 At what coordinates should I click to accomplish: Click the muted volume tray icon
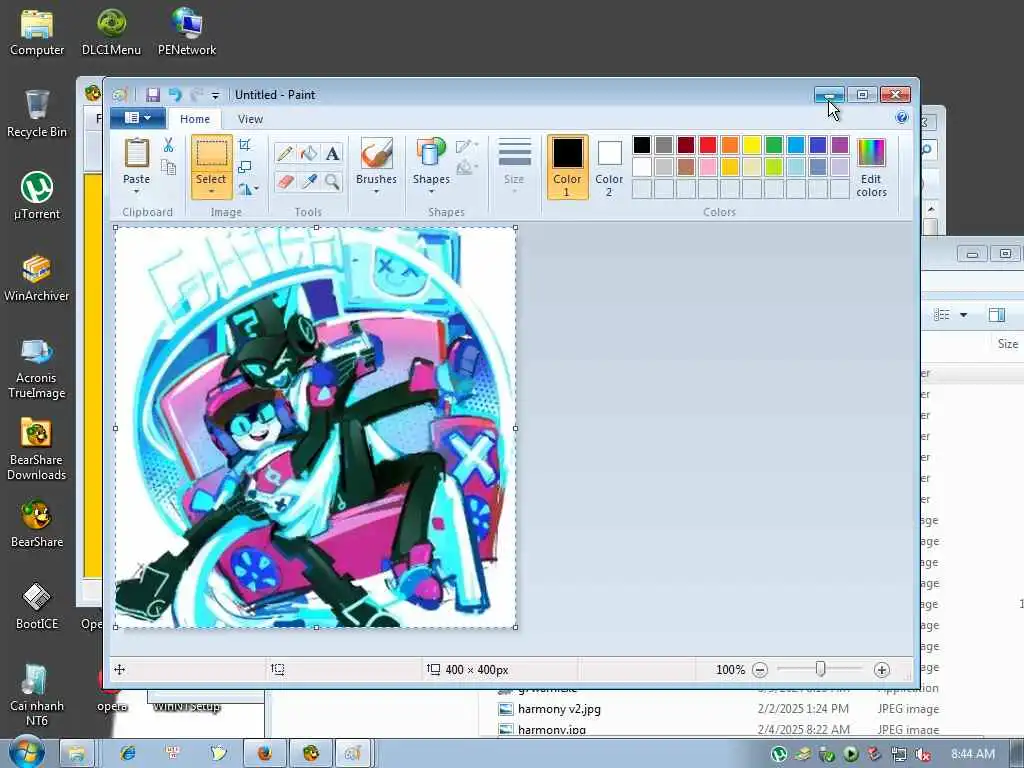pos(923,754)
